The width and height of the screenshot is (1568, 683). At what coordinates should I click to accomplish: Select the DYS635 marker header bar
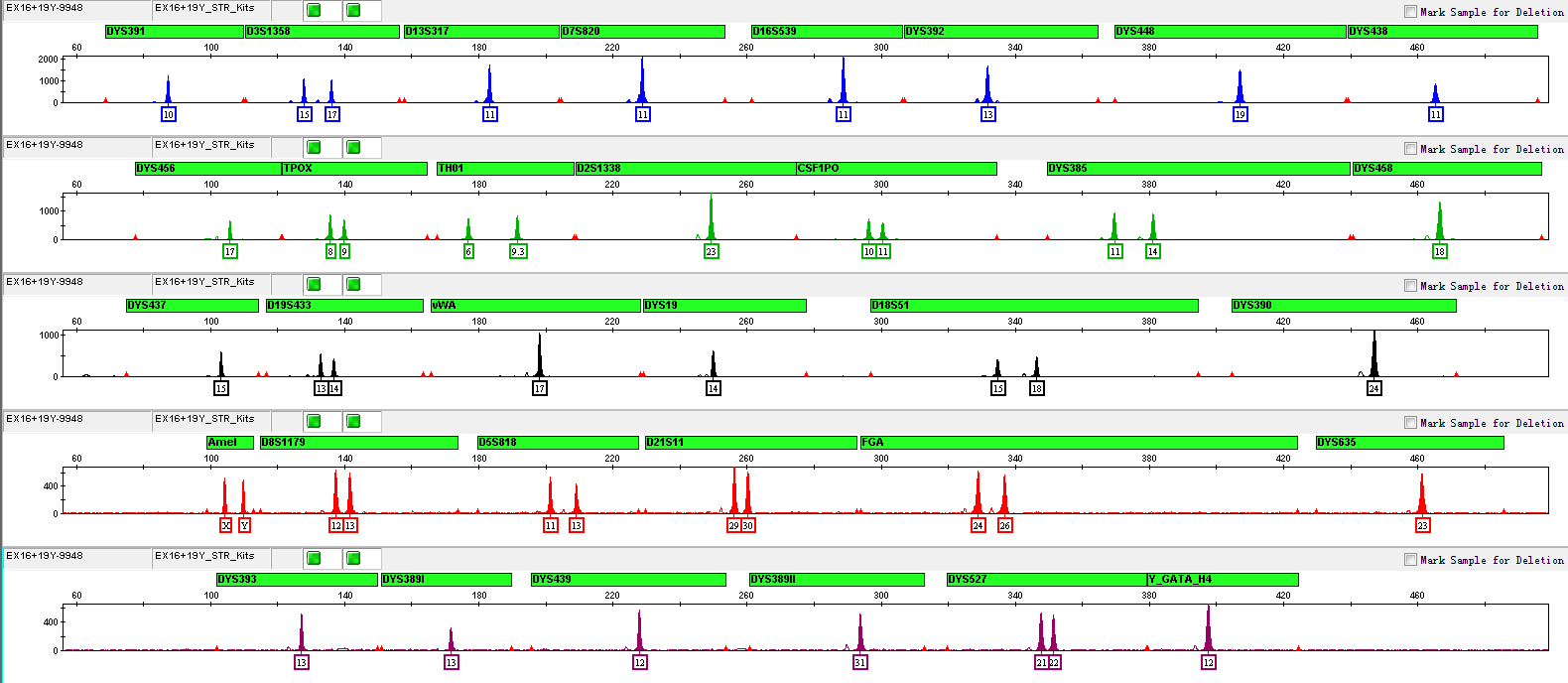(1410, 443)
